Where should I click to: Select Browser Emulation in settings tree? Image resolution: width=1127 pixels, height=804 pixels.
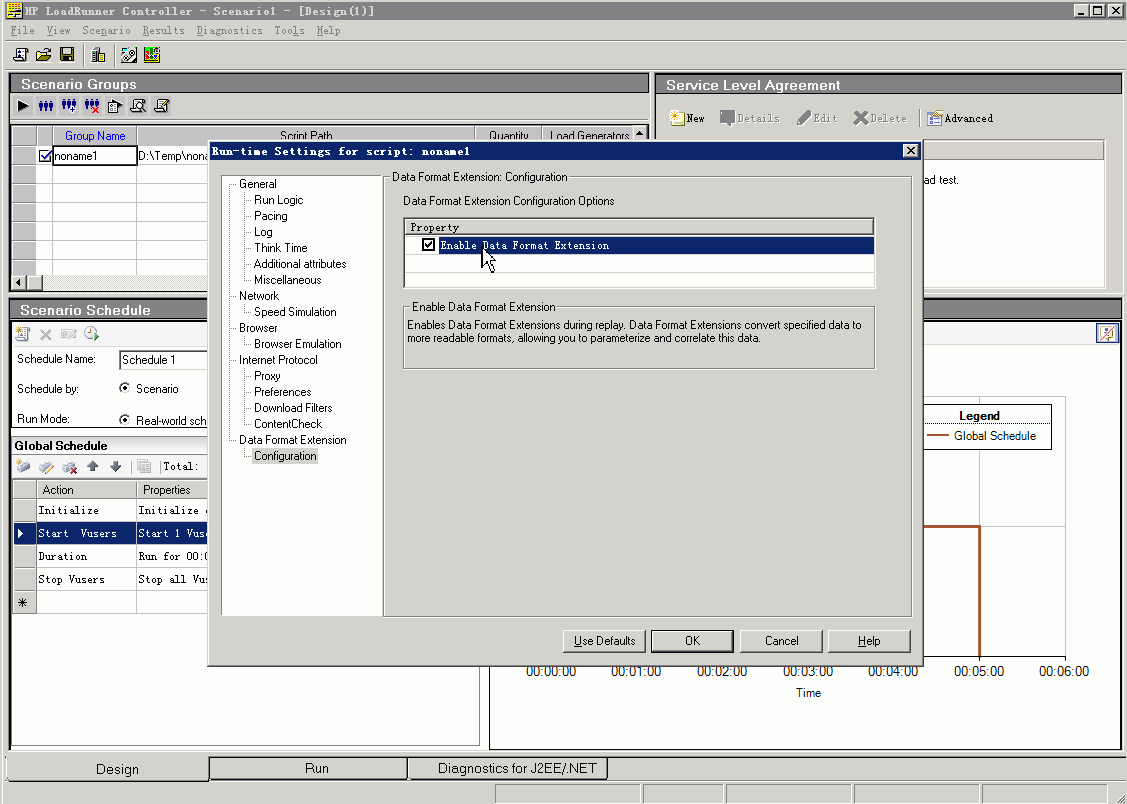[x=298, y=343]
